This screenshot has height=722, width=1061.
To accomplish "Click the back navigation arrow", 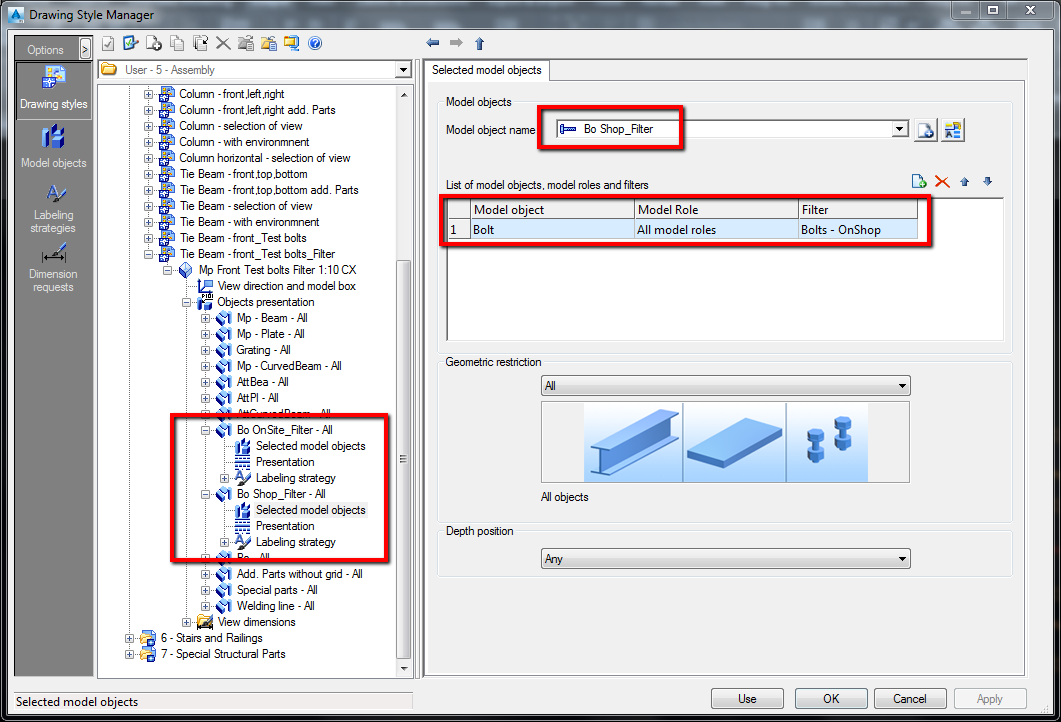I will (x=433, y=43).
